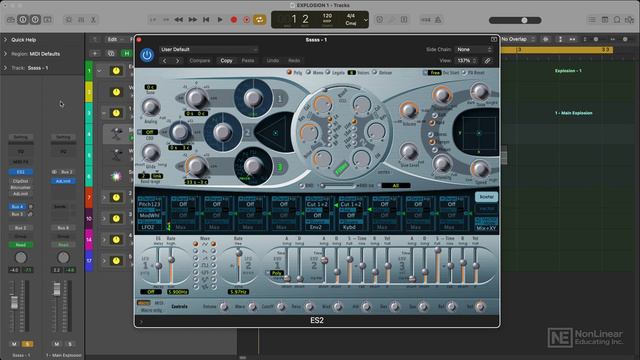Screen dimensions: 640x360
Task: Click the Paste button in plugin header
Action: click(248, 60)
